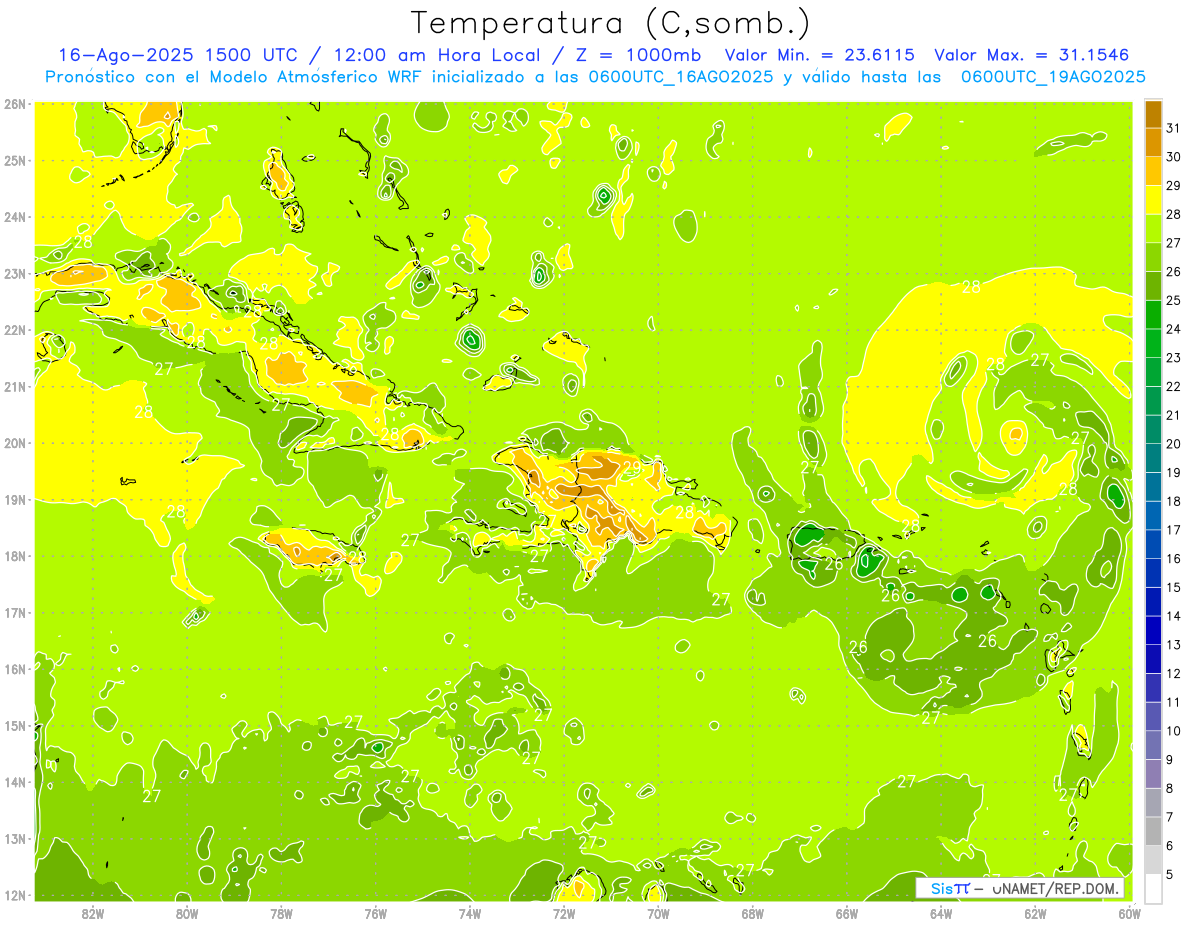Click the 25N latitude axis label
The image size is (1200, 927).
pyautogui.click(x=15, y=160)
